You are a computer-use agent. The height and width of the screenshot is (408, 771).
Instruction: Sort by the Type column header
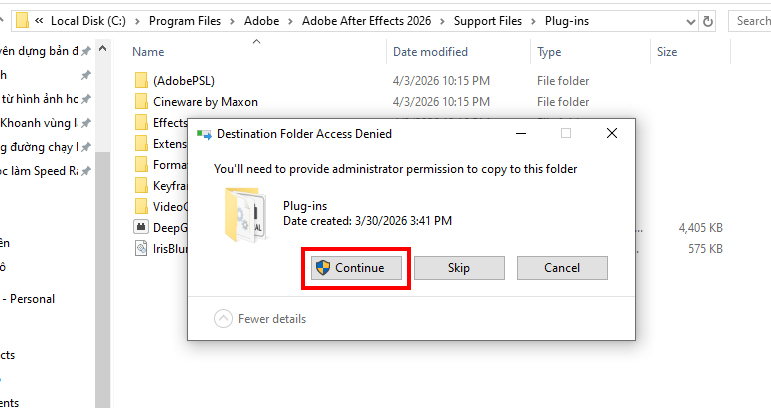[549, 52]
